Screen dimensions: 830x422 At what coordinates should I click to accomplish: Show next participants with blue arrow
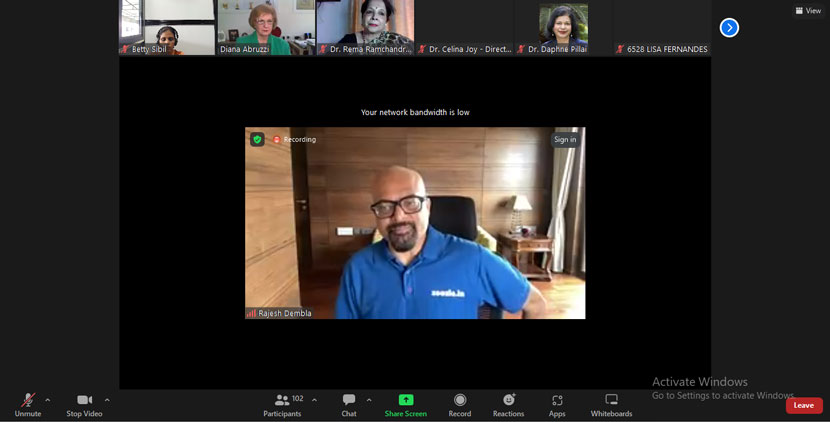(x=729, y=28)
